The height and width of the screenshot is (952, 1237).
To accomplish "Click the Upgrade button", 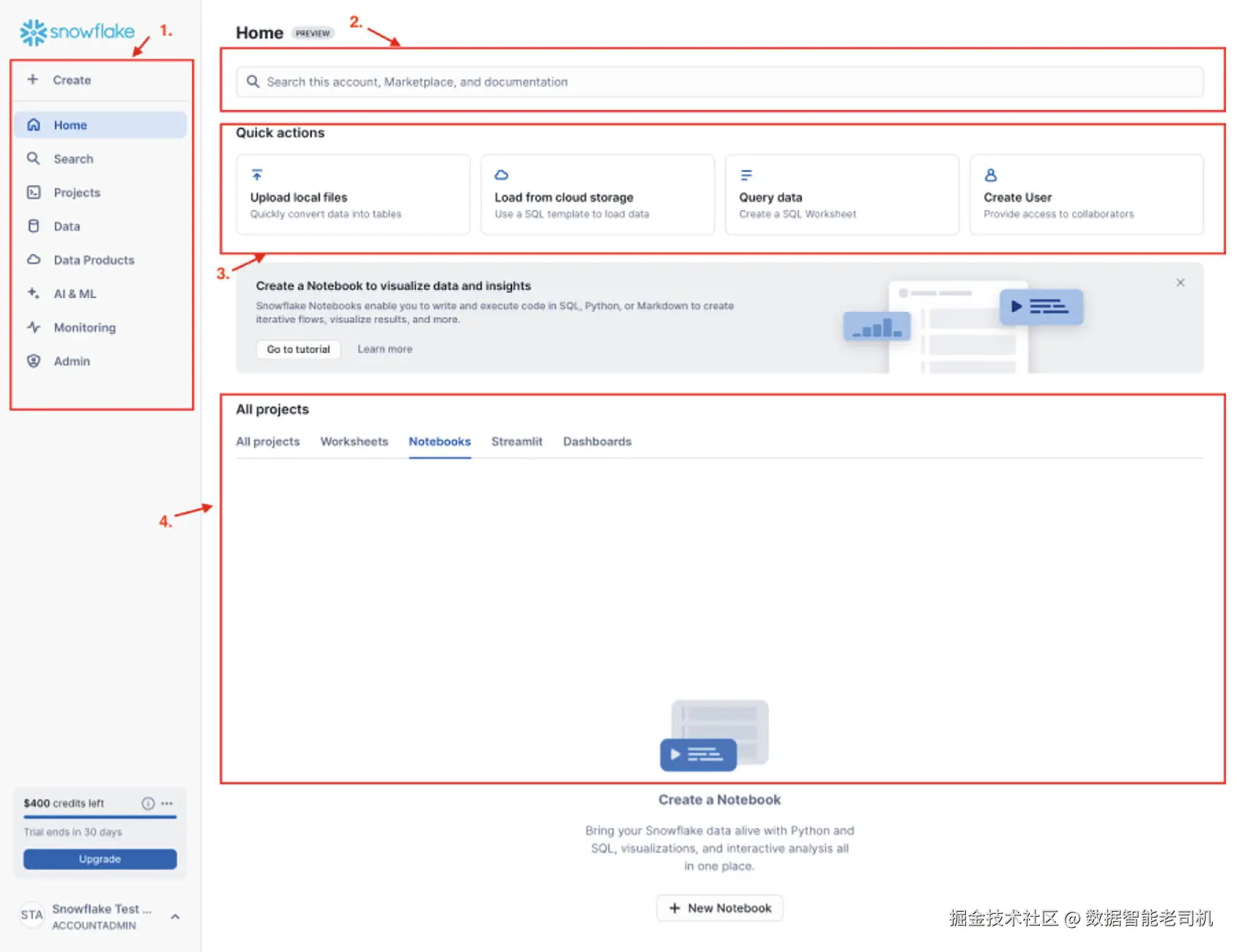I will click(100, 859).
